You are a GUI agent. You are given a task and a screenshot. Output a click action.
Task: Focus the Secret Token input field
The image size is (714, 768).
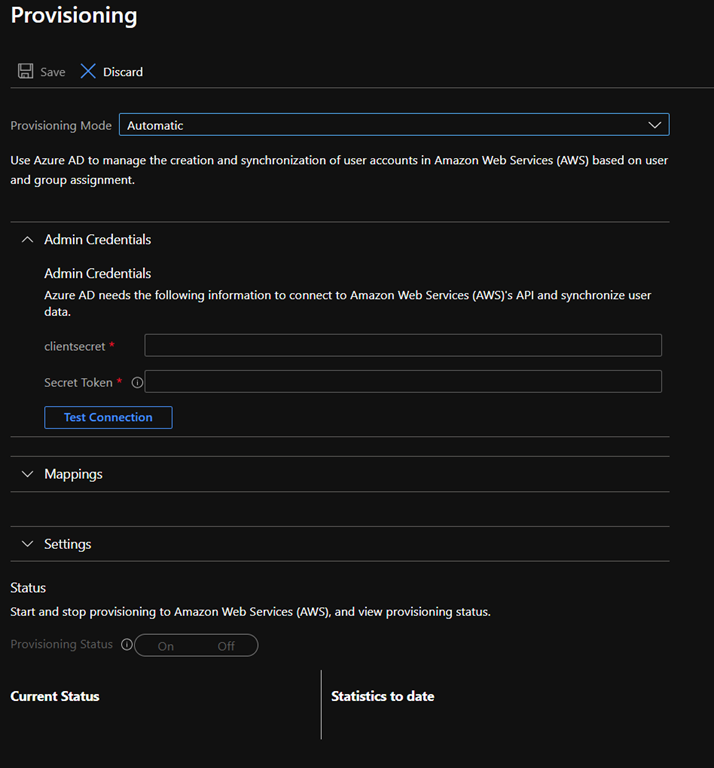(x=403, y=382)
